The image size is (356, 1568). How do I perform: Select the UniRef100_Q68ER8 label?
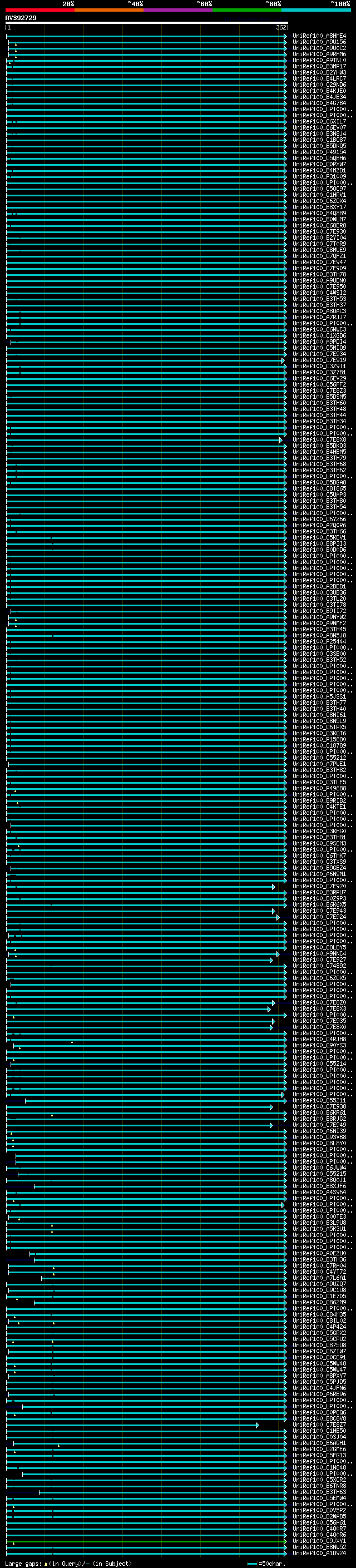tap(319, 226)
